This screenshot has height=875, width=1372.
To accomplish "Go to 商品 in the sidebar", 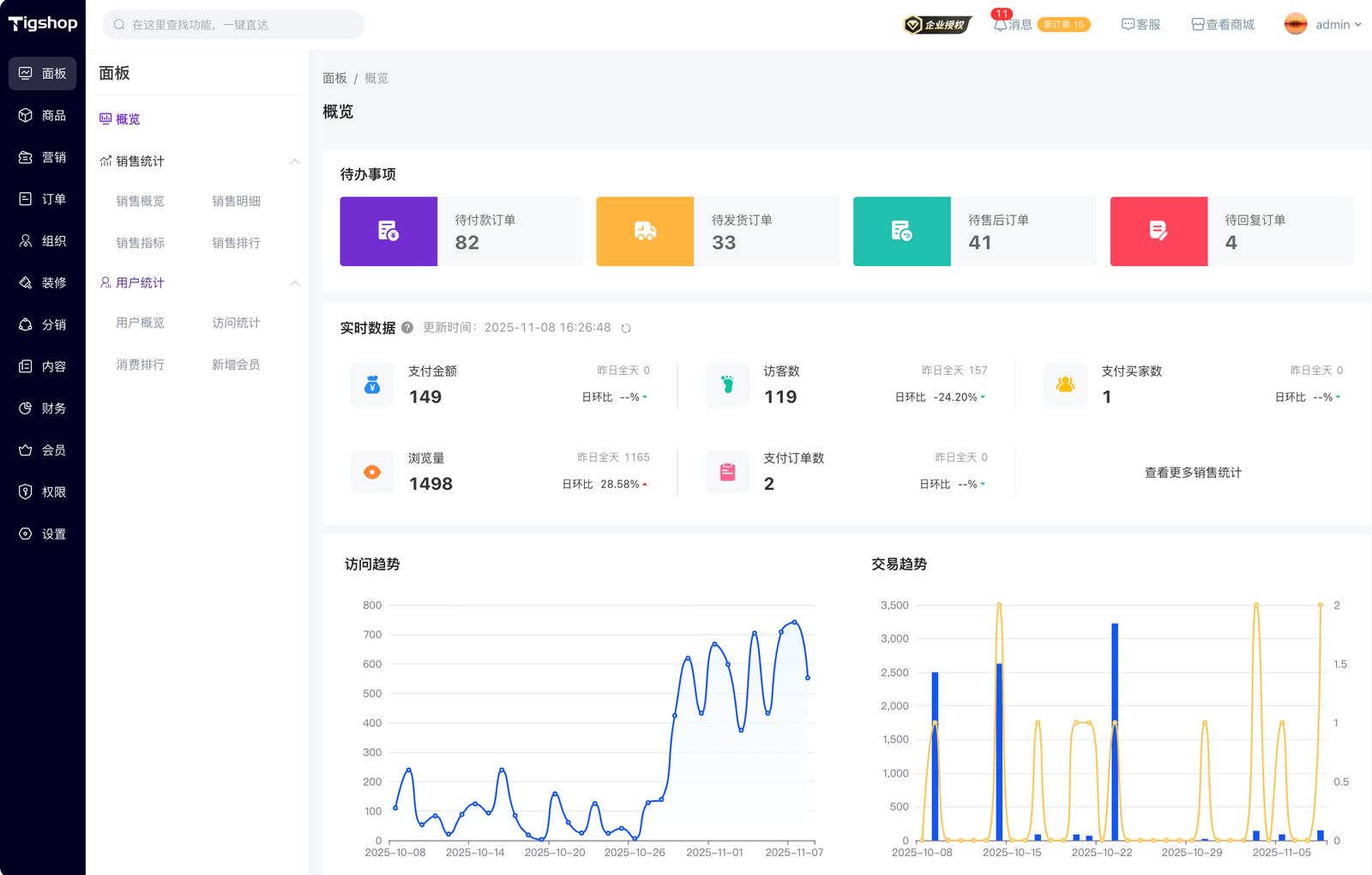I will click(43, 115).
